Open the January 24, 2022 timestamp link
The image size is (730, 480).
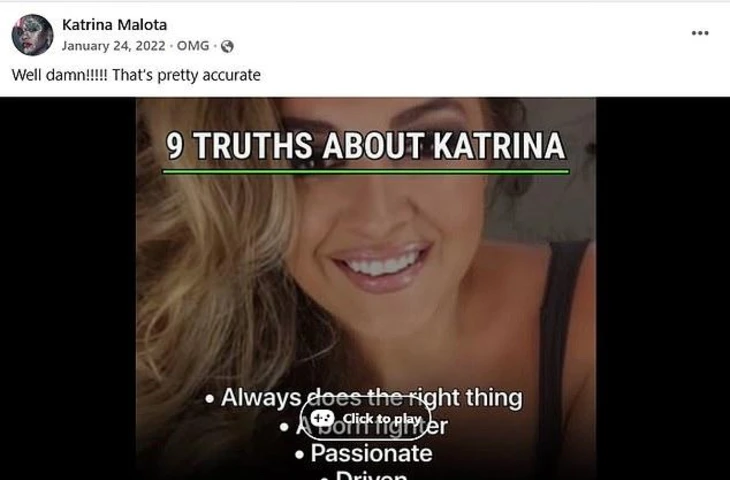pos(114,46)
